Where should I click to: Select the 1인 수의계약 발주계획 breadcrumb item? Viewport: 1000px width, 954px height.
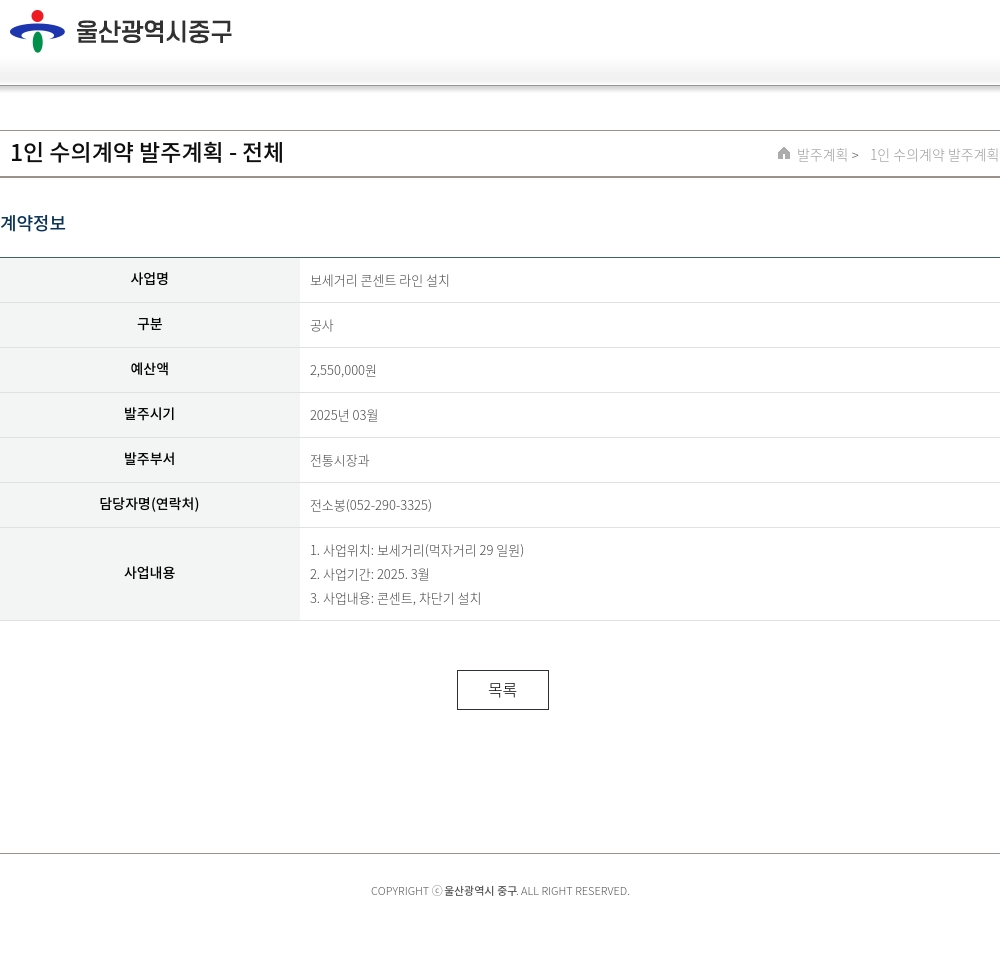point(934,155)
